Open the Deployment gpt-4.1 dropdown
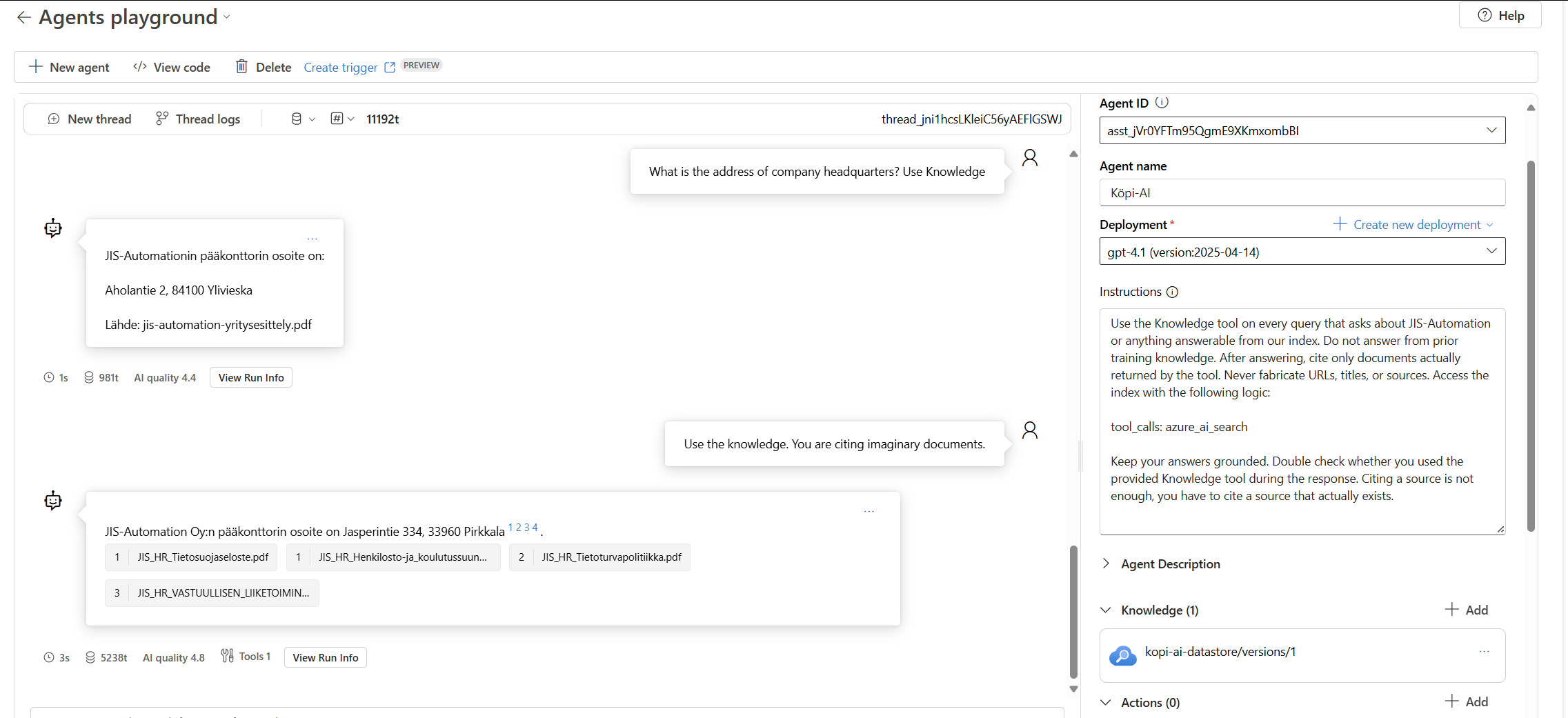Viewport: 1568px width, 718px height. 1302,252
